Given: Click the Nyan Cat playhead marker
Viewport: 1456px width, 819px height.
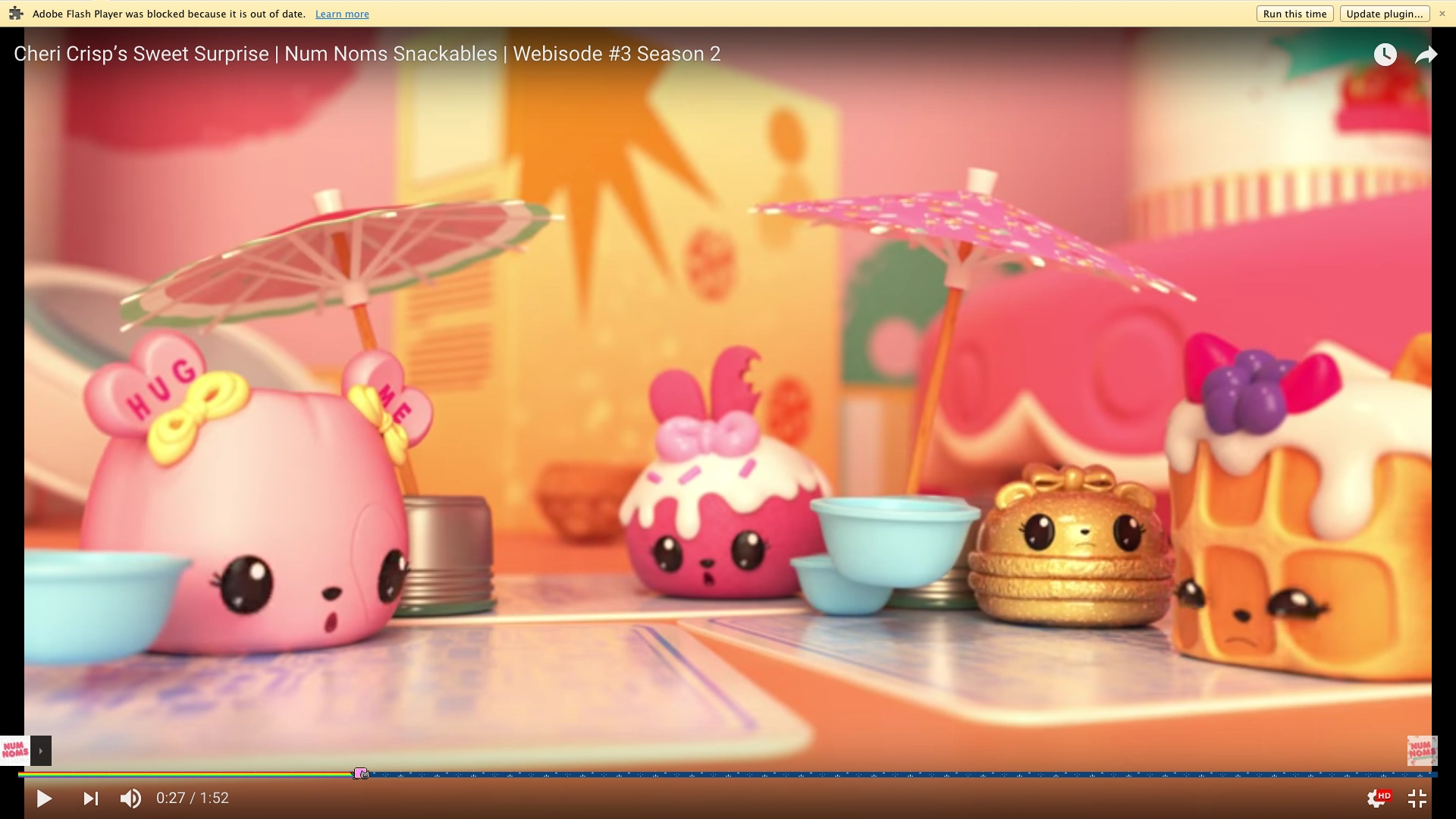Looking at the screenshot, I should coord(362,773).
